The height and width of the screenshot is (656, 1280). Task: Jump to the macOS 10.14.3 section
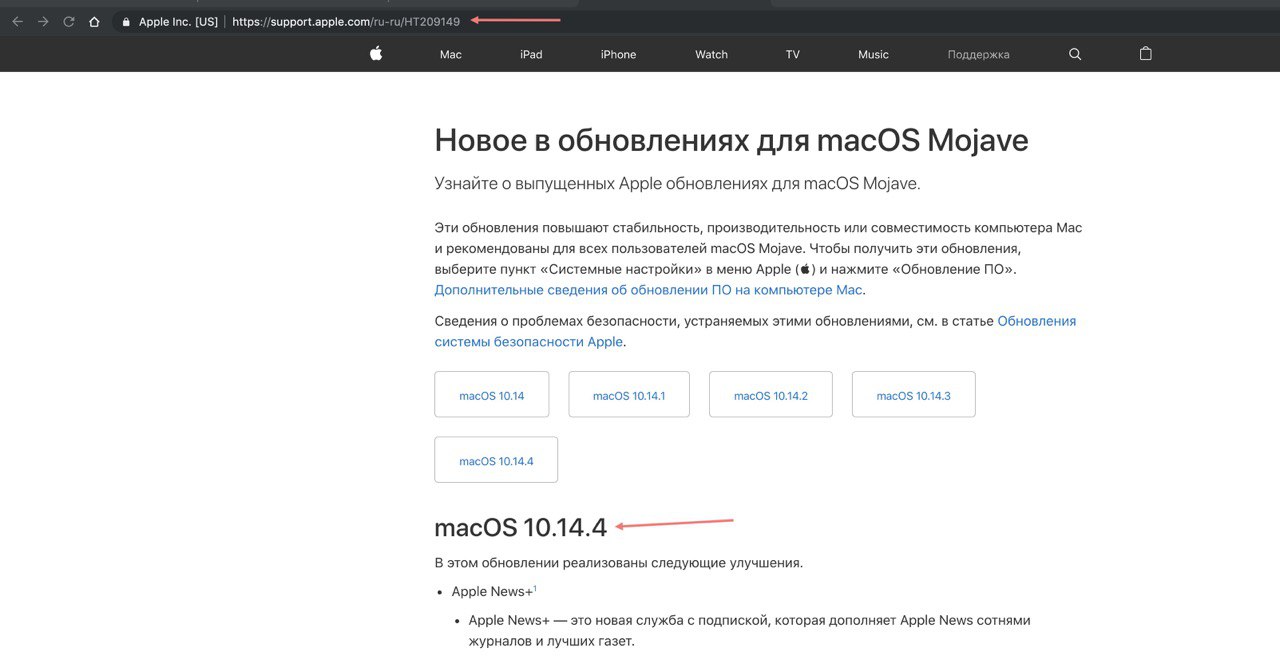coord(914,394)
